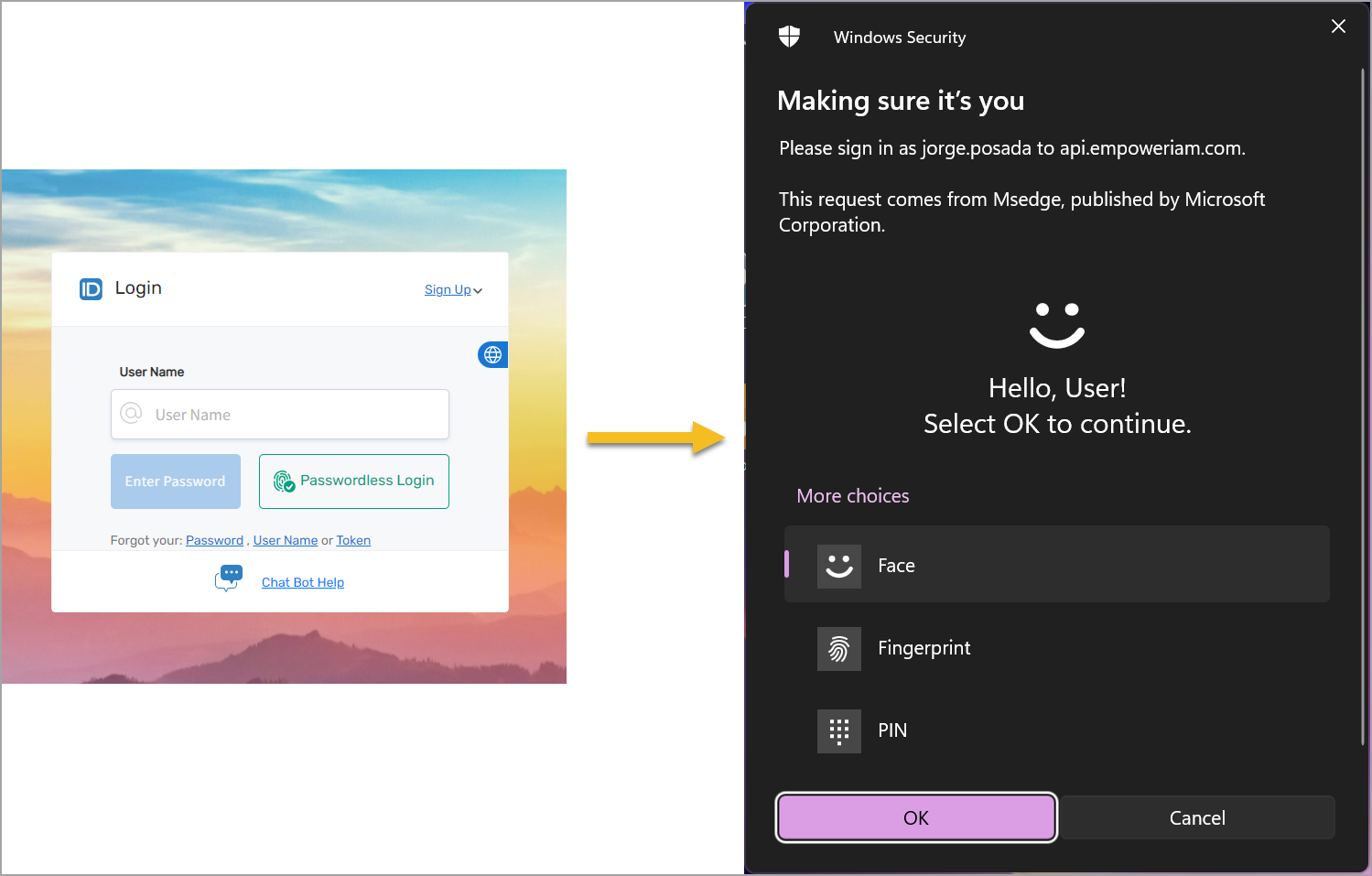Select the Face sign-in icon
1372x876 pixels.
tap(838, 567)
